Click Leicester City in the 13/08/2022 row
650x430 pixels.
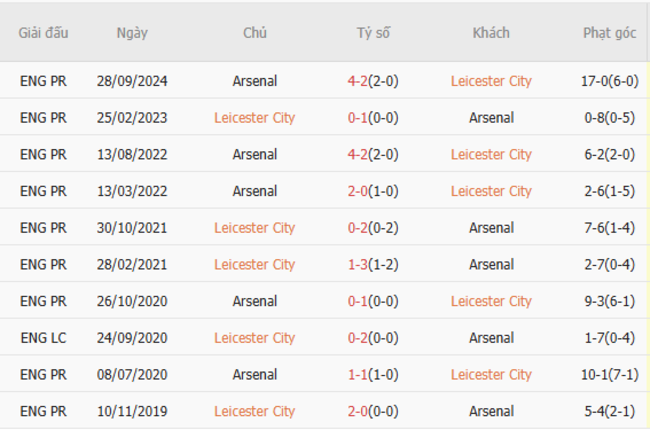point(491,154)
